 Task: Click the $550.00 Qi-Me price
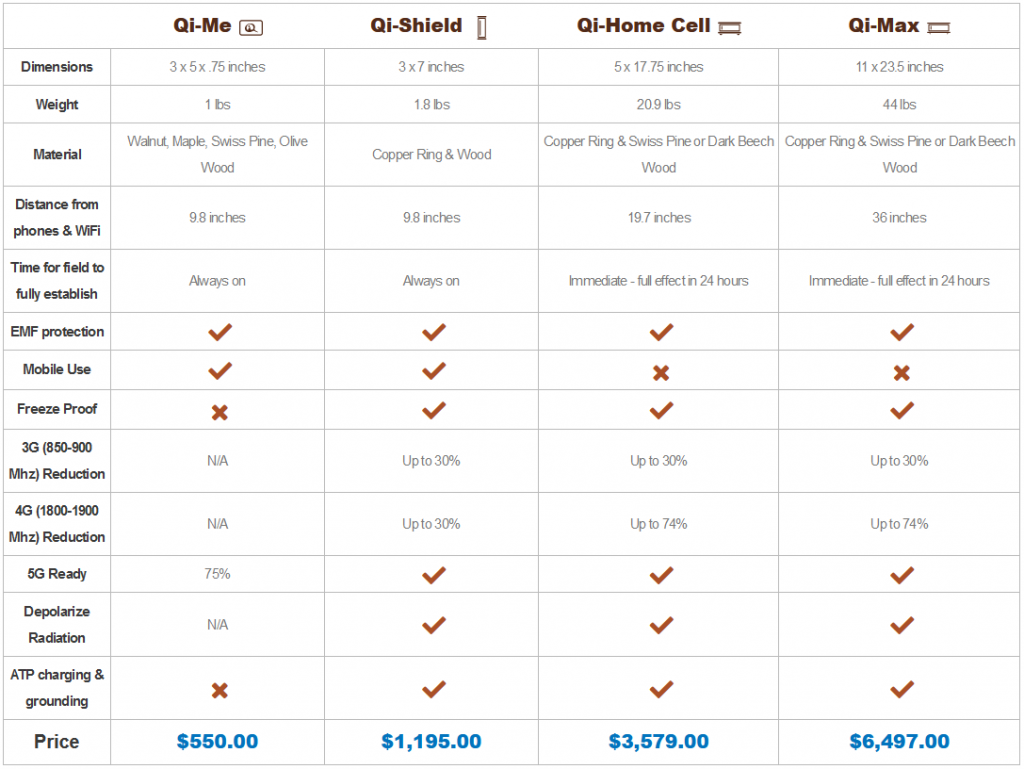(x=217, y=742)
